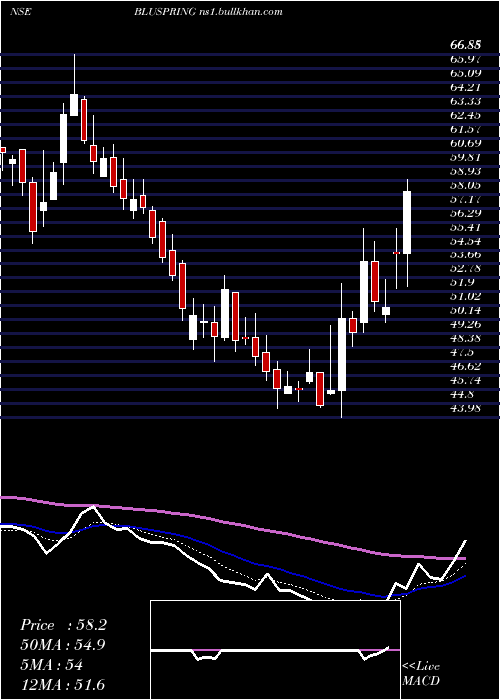Click the 58.05 price axis label

[x=466, y=185]
